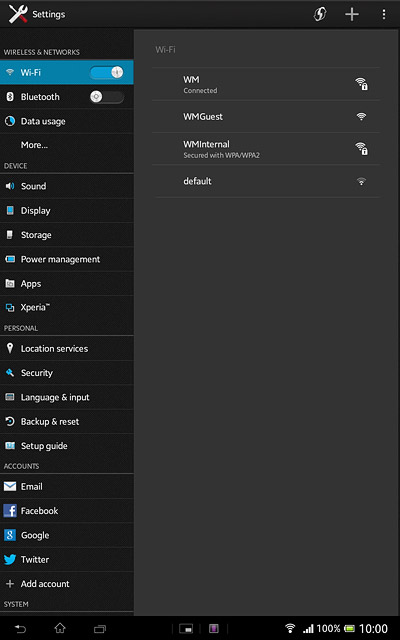
Task: Tap the Facebook account icon
Action: click(10, 511)
